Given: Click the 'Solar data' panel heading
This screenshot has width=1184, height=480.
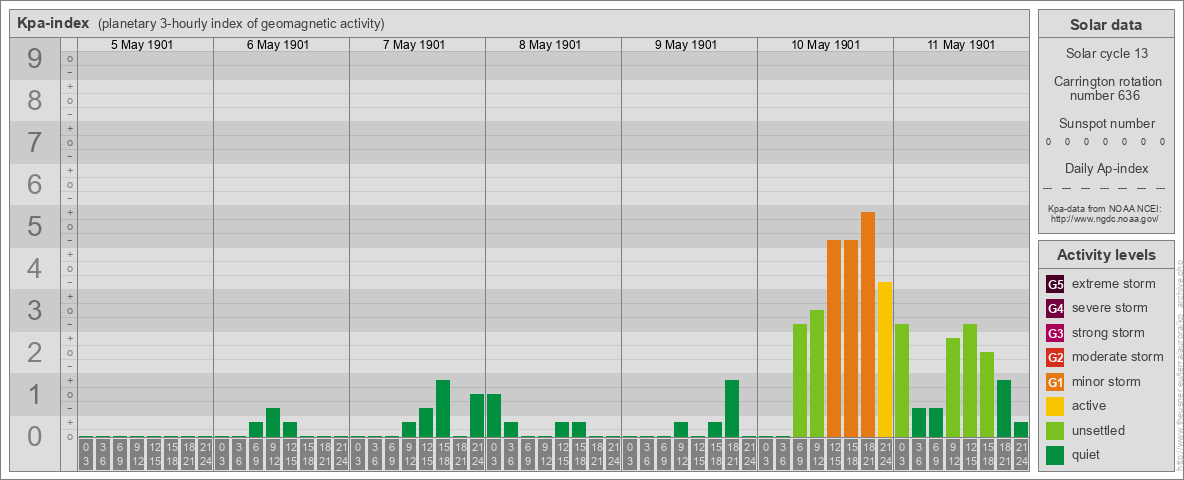Looking at the screenshot, I should (1105, 25).
